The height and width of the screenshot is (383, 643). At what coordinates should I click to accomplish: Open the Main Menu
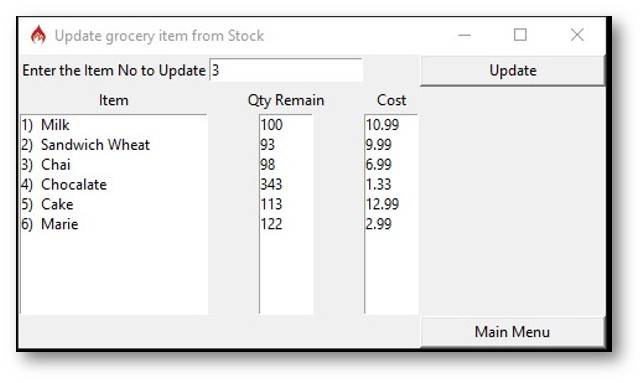pyautogui.click(x=513, y=332)
